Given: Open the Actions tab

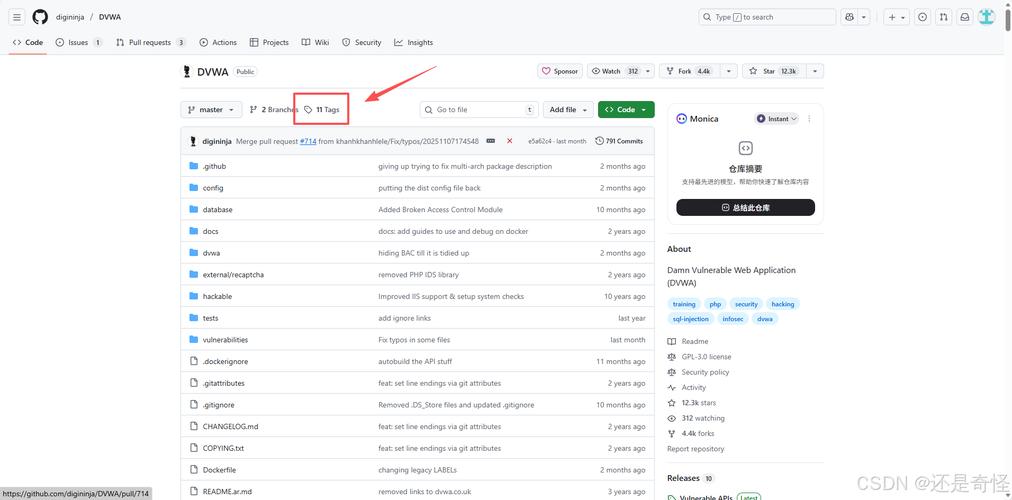Looking at the screenshot, I should 218,43.
